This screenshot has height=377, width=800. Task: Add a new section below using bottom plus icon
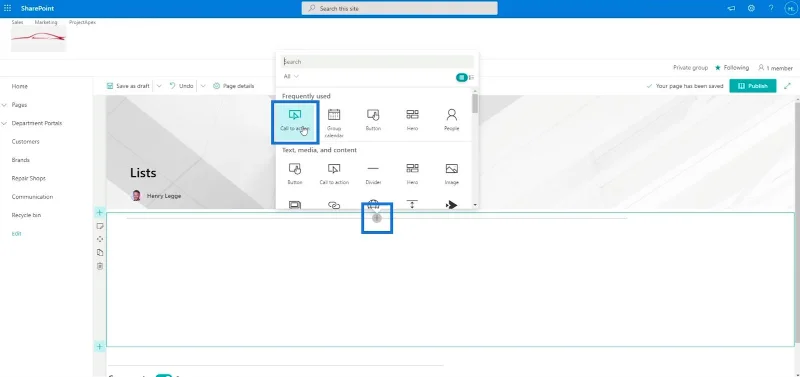(x=100, y=347)
